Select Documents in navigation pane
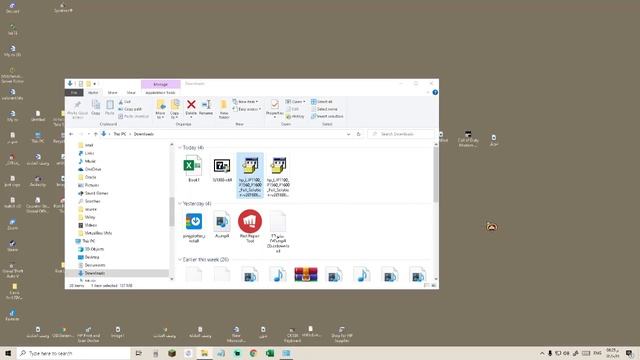Screen dimensions: 640x360 [92, 265]
